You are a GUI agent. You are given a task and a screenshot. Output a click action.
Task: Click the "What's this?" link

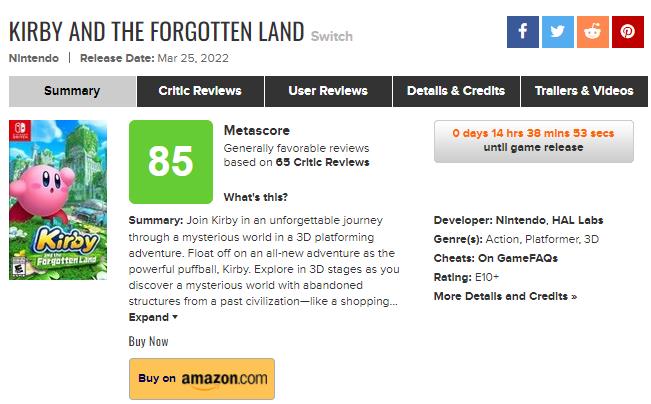(256, 197)
